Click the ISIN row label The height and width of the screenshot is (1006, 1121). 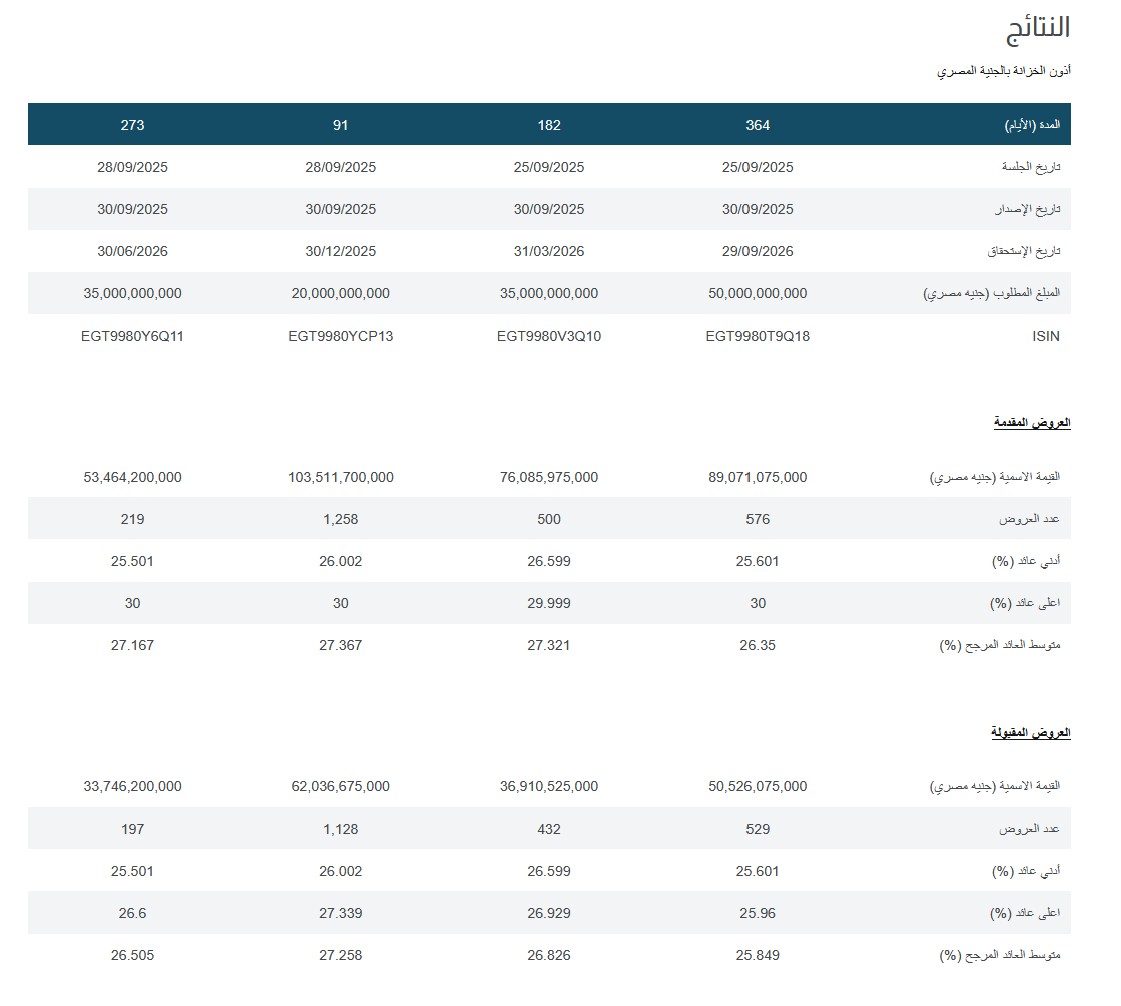click(1045, 336)
